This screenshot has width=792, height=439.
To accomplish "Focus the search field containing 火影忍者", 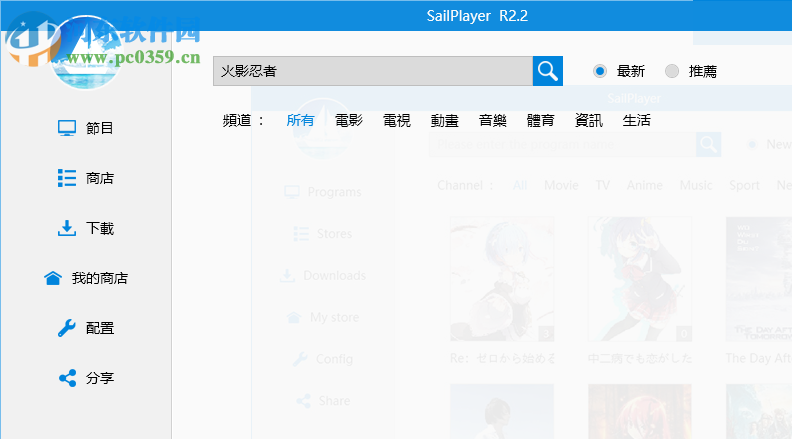I will (x=373, y=71).
